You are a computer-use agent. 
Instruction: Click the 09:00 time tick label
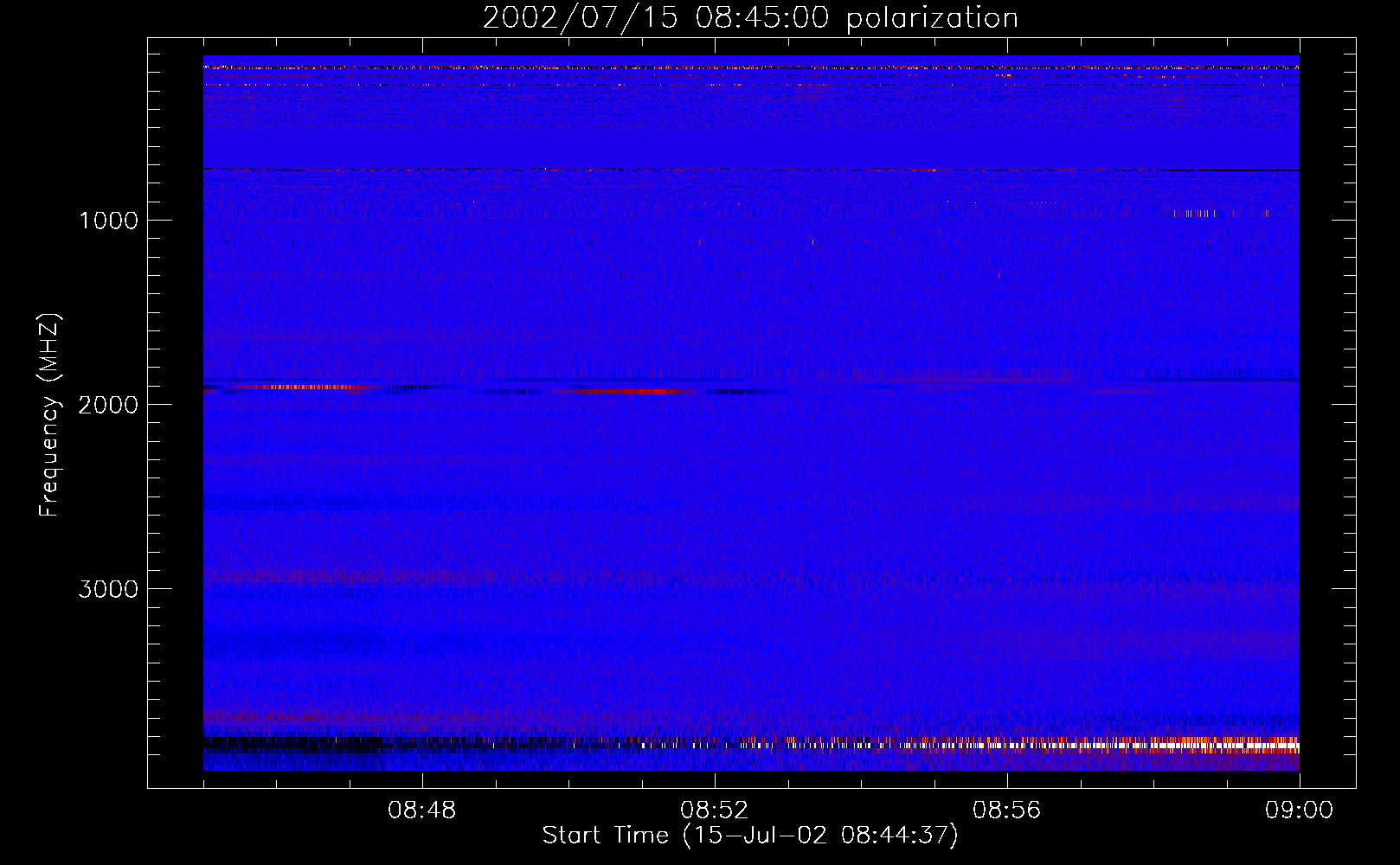pos(1299,811)
